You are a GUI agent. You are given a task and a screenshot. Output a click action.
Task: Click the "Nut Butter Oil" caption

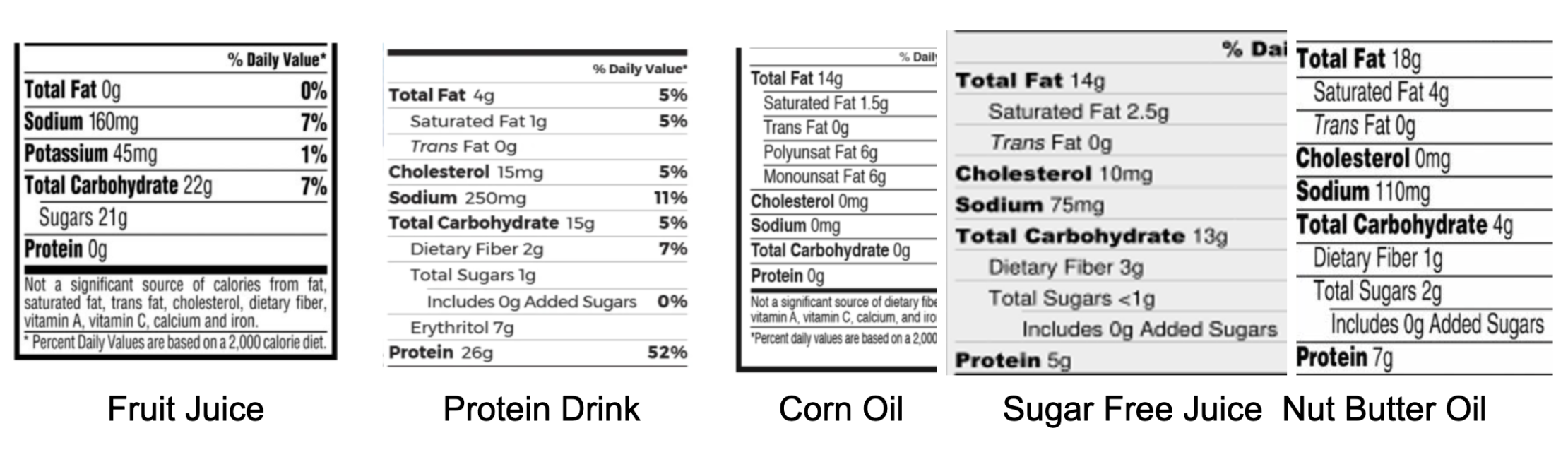click(1384, 410)
